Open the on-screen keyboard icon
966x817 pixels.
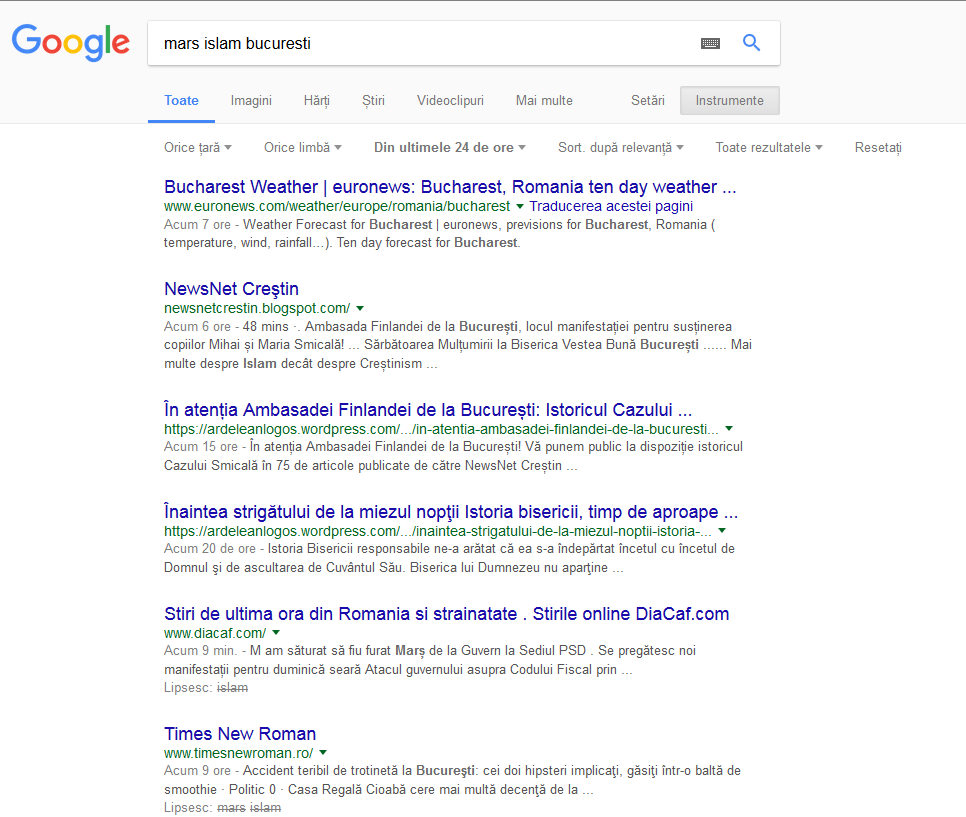[710, 43]
